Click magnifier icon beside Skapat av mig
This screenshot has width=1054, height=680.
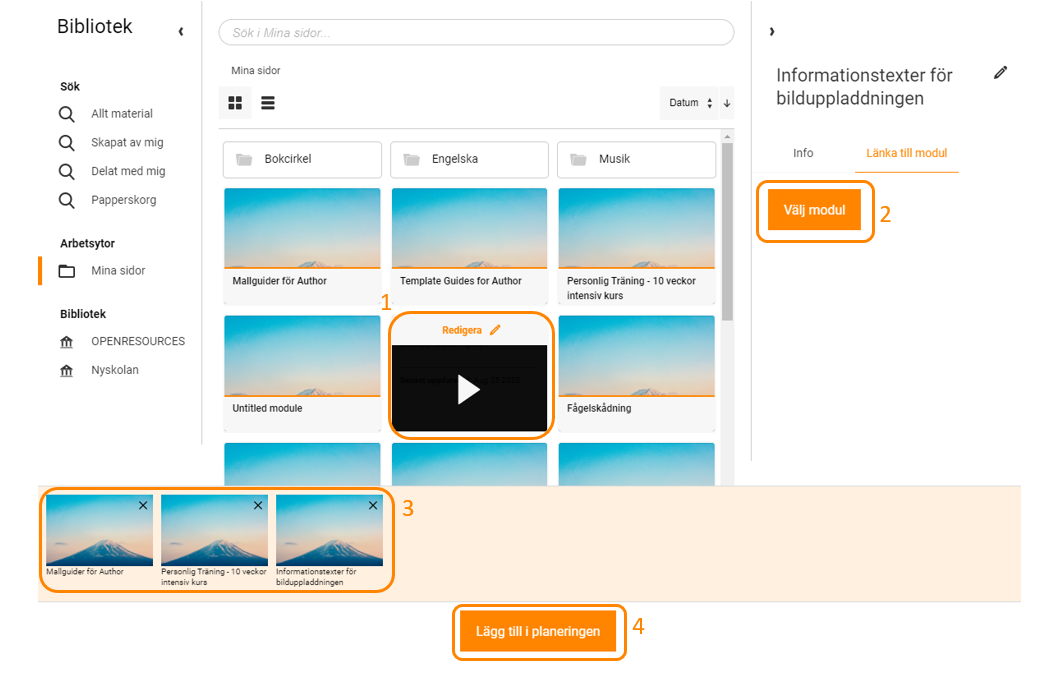(67, 143)
